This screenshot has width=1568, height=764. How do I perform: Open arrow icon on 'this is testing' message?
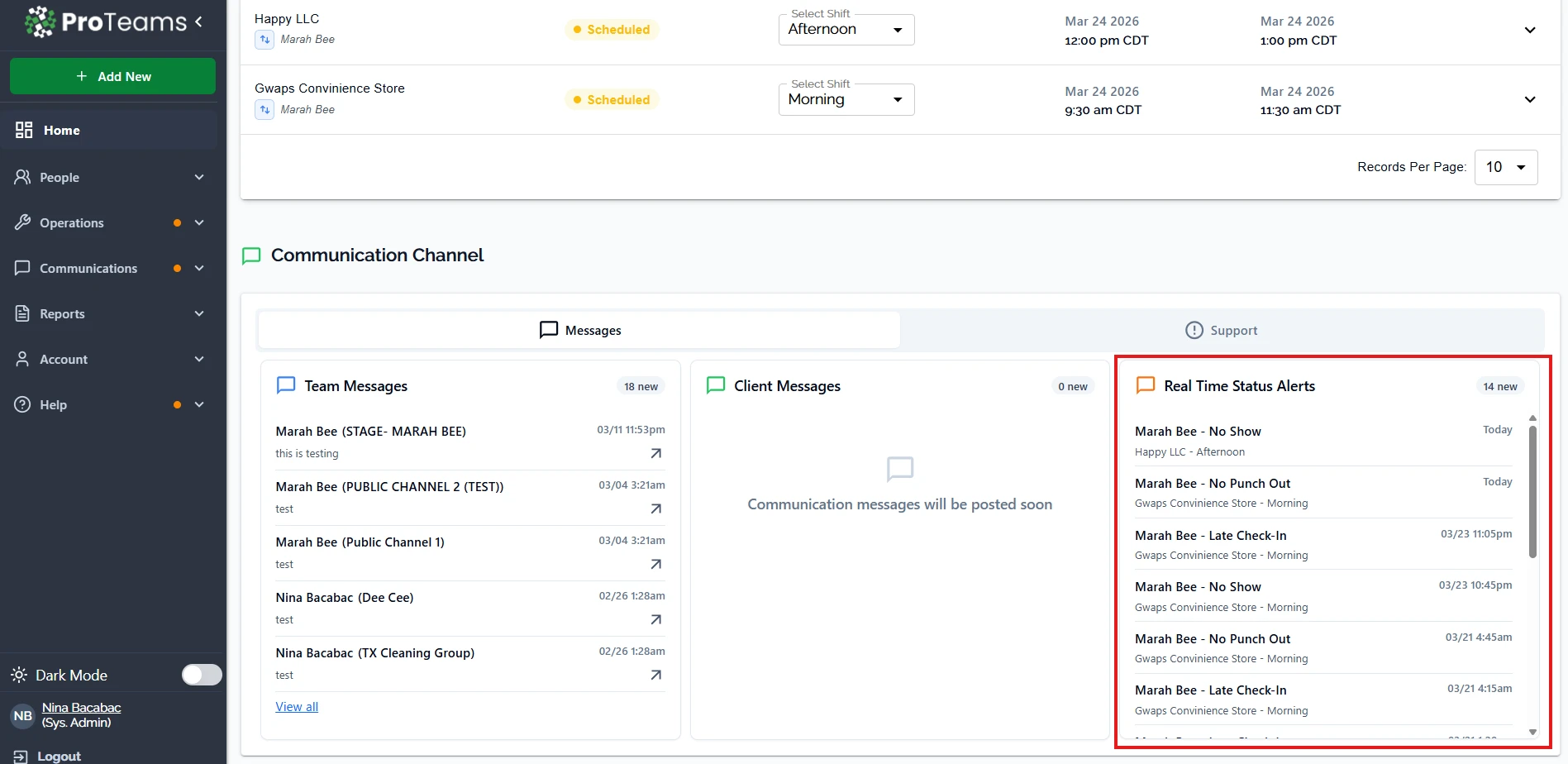(655, 453)
